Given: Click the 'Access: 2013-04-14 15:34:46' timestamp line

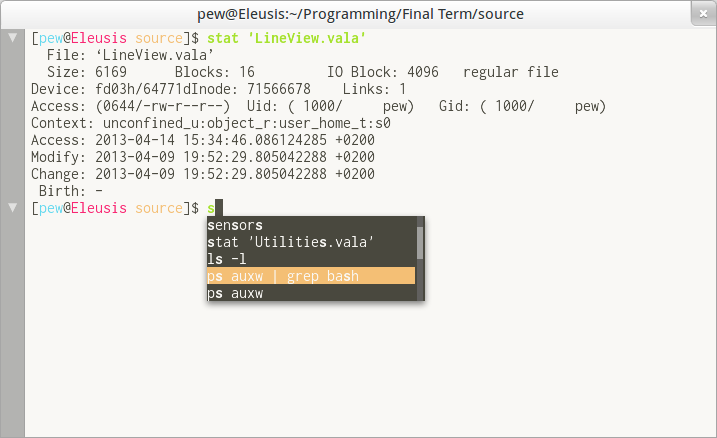Looking at the screenshot, I should pos(203,140).
